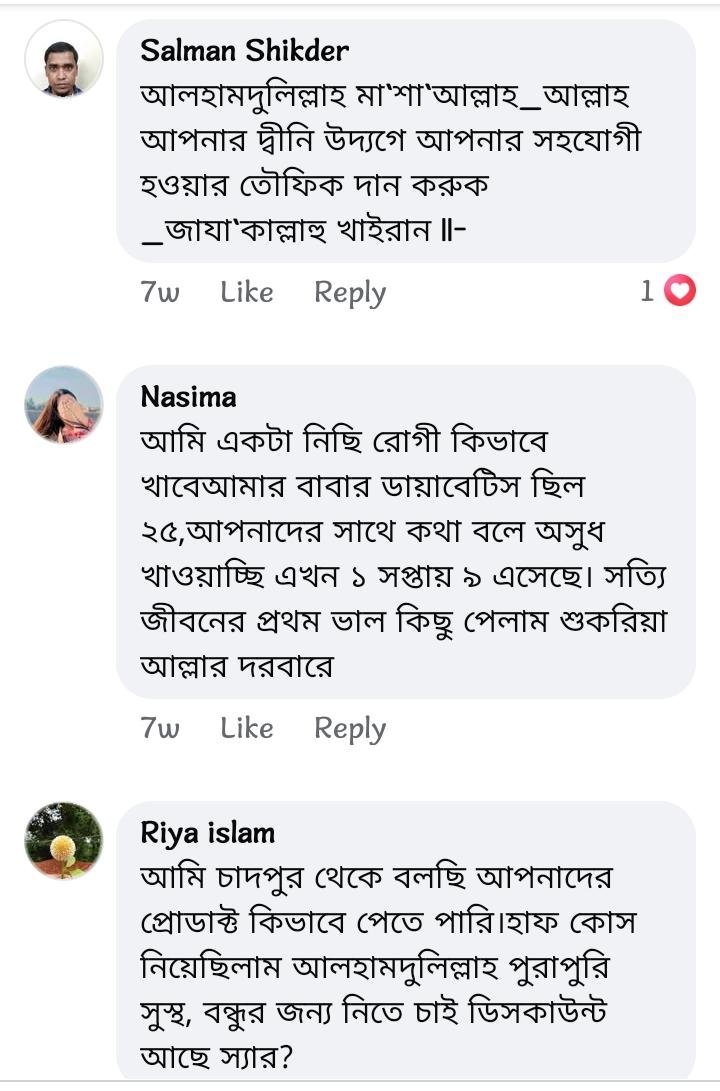The width and height of the screenshot is (720, 1091).
Task: View reaction count '1' on Salman's comment
Action: pos(647,291)
